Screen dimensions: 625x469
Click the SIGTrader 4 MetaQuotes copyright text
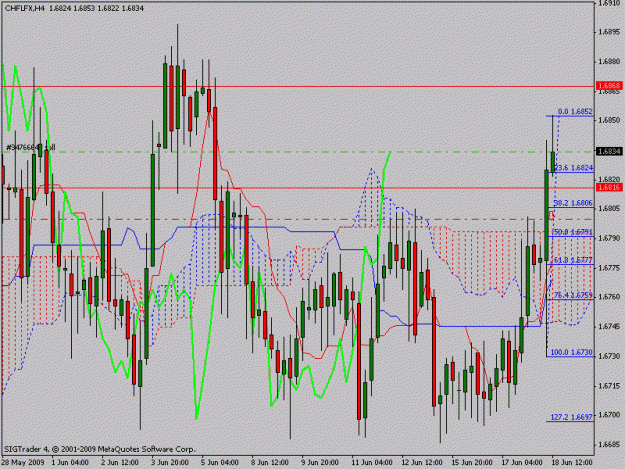(x=100, y=449)
